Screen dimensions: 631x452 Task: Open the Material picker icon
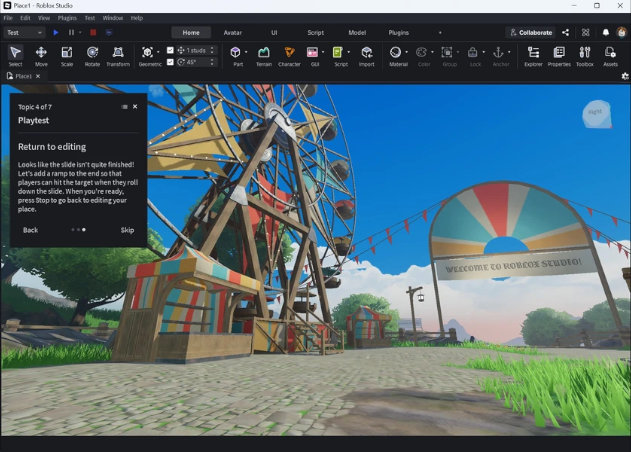[x=396, y=52]
